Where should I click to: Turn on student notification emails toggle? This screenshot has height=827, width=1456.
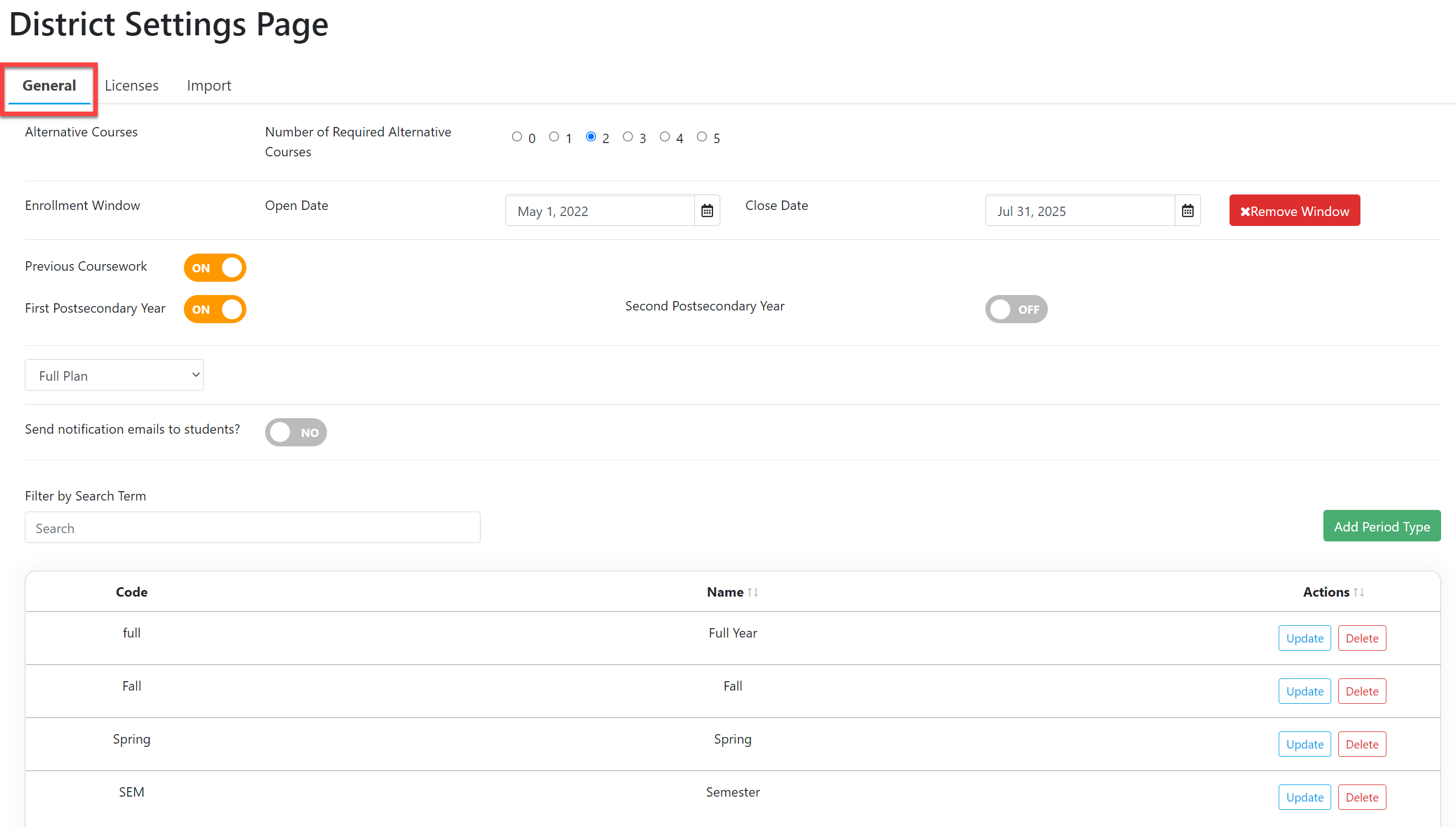click(x=296, y=432)
